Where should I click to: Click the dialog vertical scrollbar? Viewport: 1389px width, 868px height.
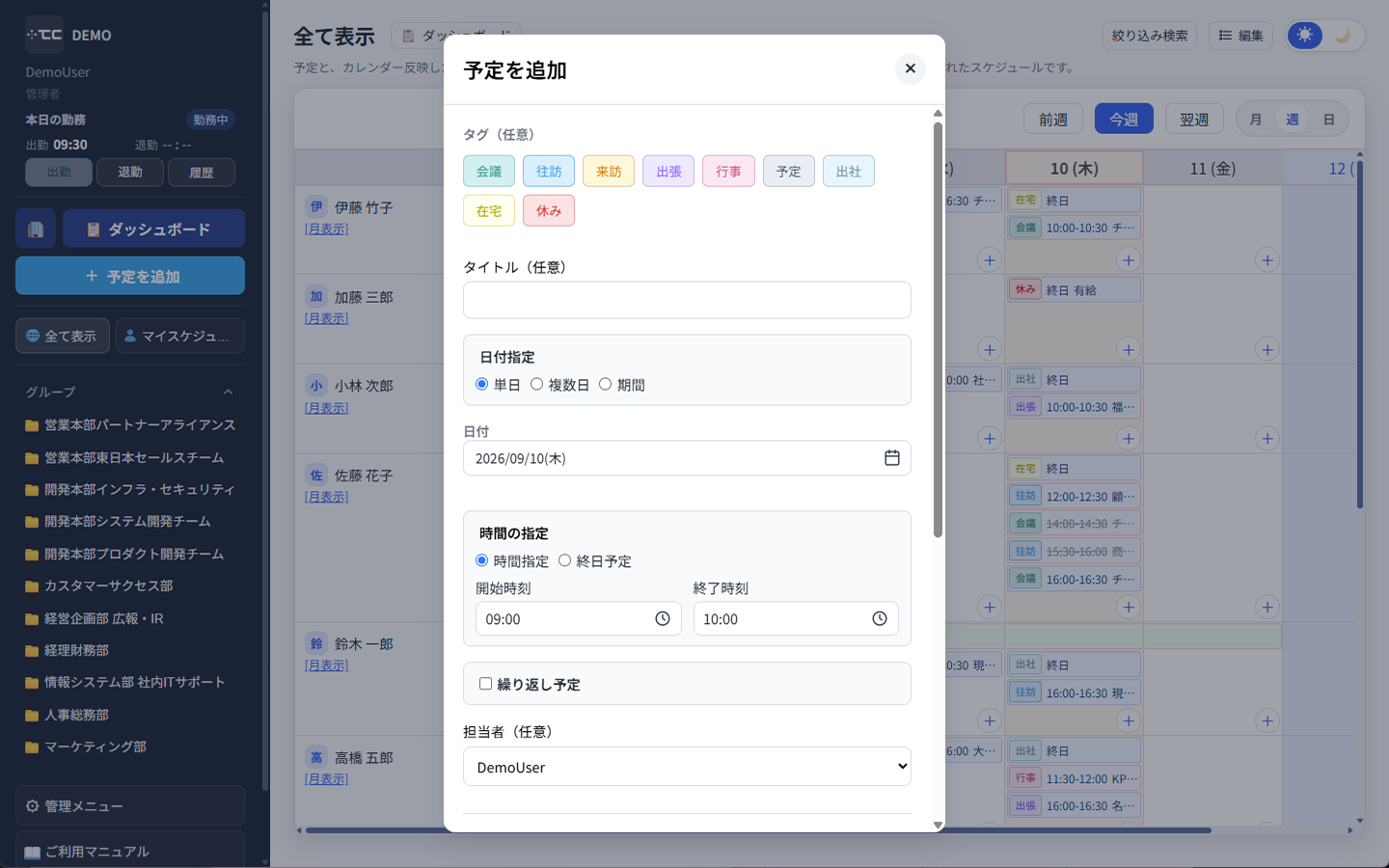click(938, 328)
